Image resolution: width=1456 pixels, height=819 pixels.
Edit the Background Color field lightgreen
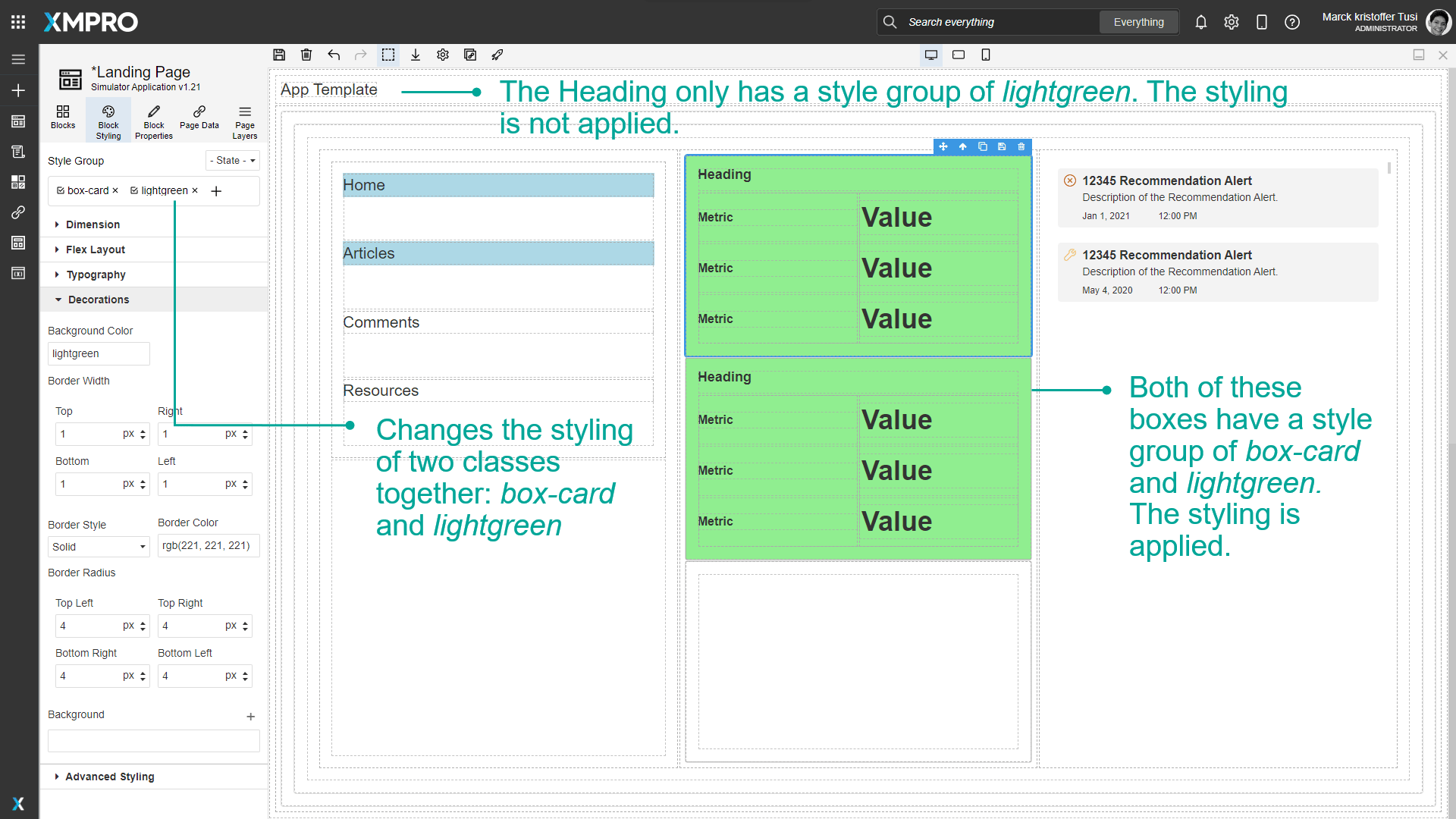(99, 353)
